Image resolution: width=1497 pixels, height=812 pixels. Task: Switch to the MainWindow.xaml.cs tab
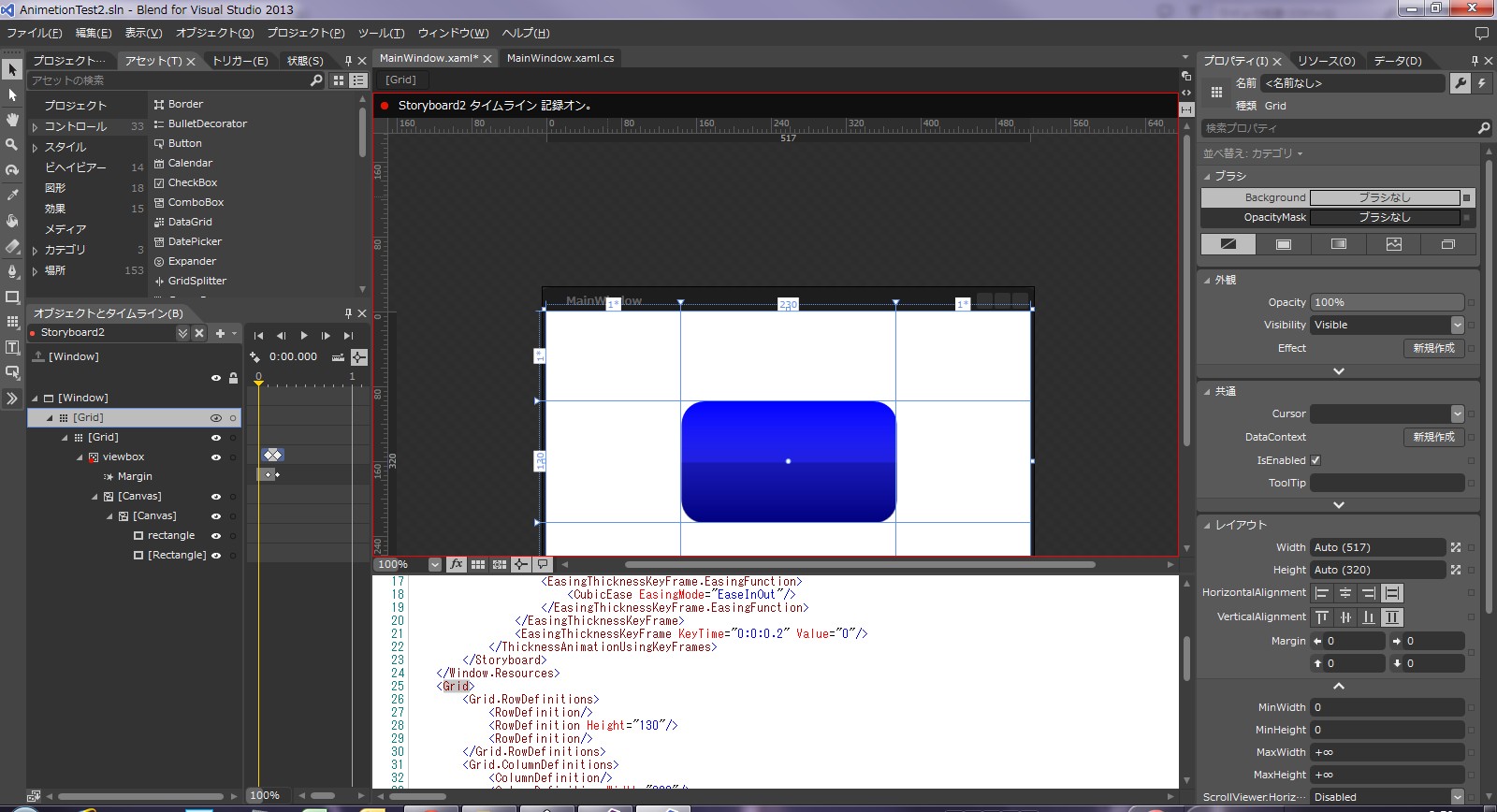coord(560,58)
